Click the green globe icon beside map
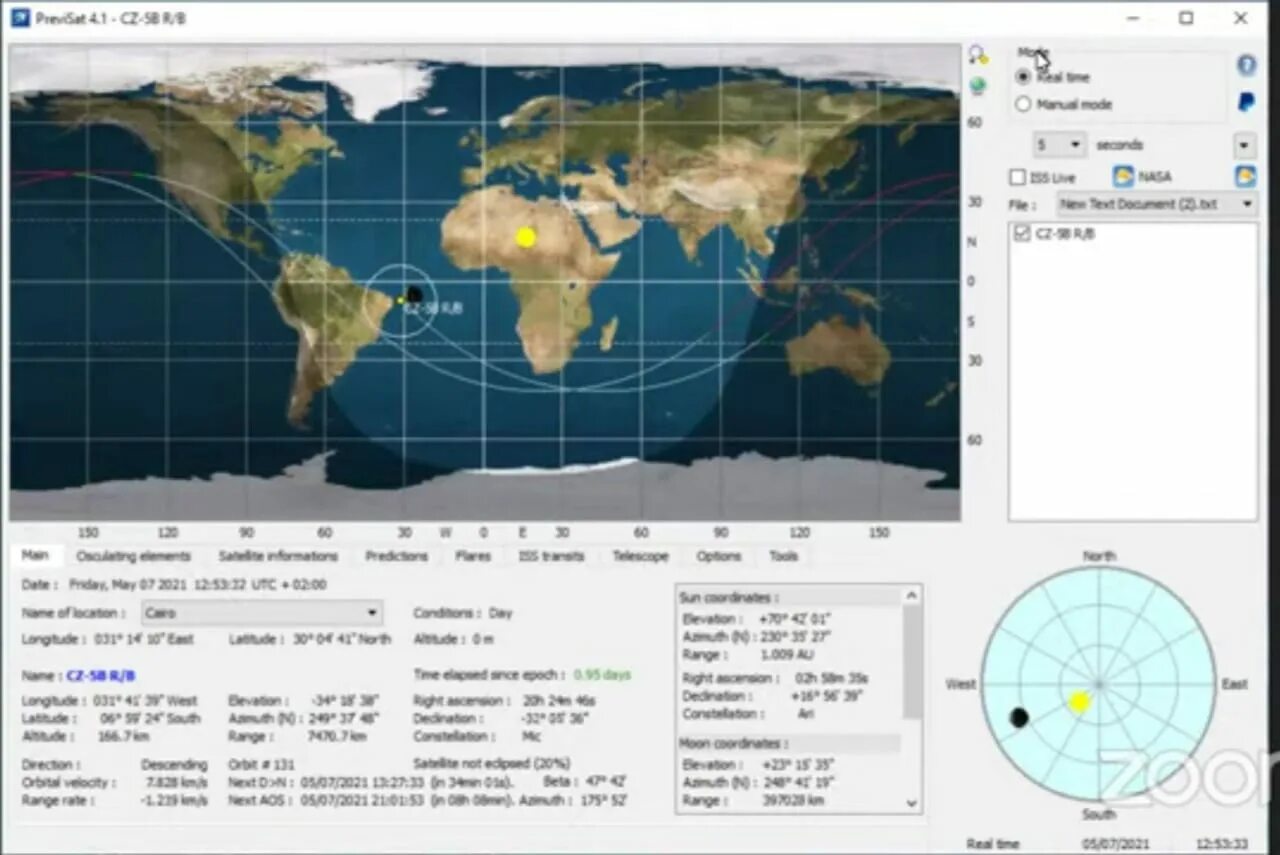Viewport: 1280px width, 855px height. click(978, 86)
